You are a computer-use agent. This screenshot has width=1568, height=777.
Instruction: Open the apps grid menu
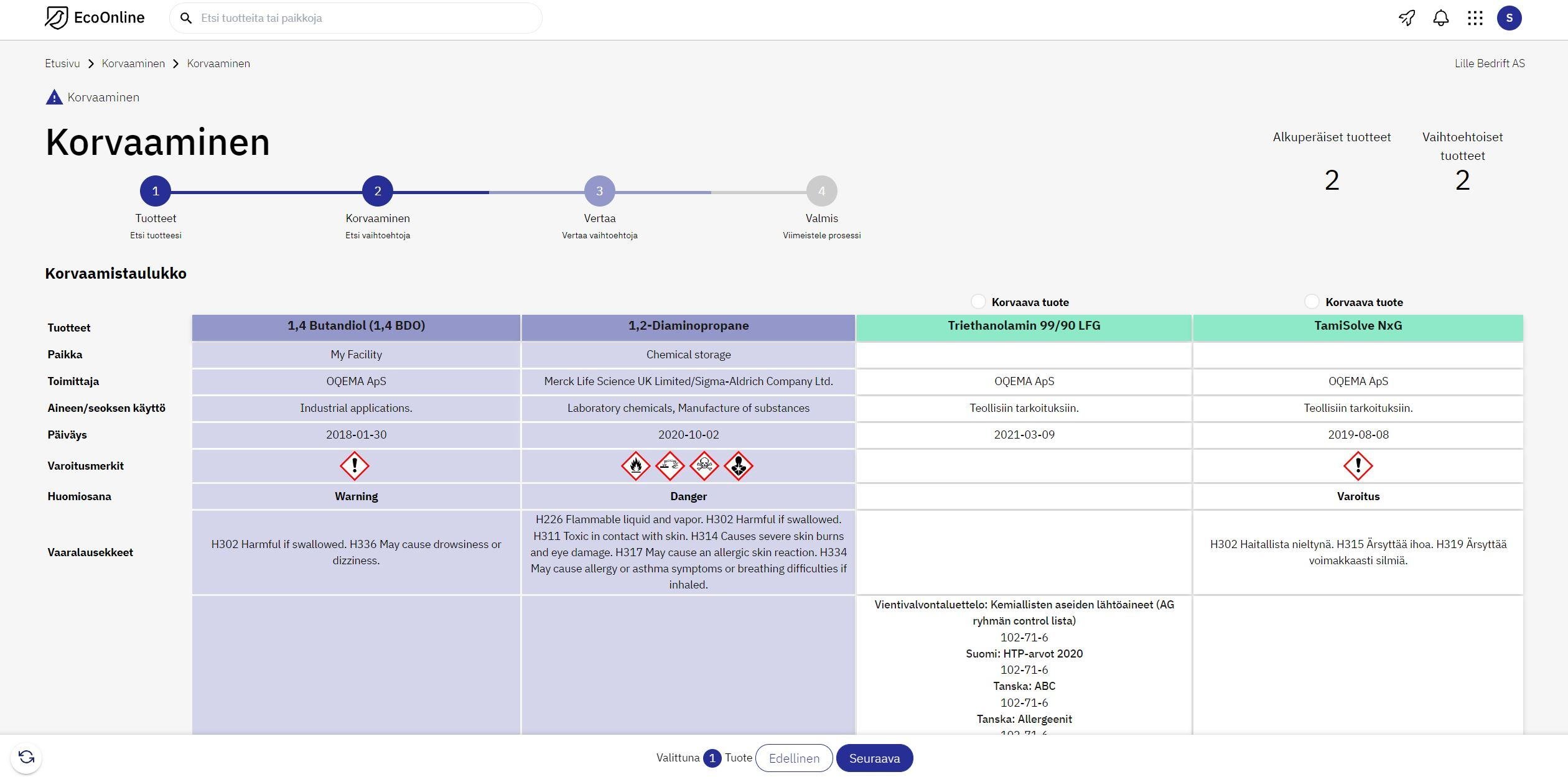[1475, 18]
